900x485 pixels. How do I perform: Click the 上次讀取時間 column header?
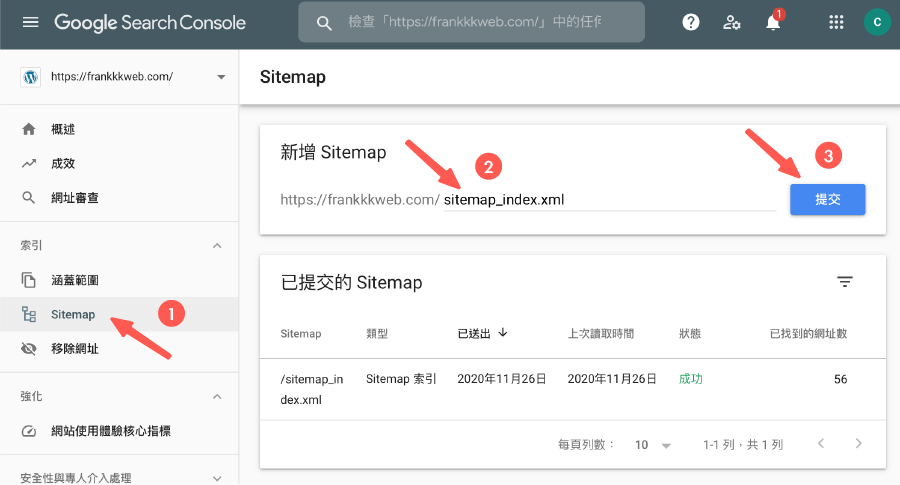[x=600, y=333]
